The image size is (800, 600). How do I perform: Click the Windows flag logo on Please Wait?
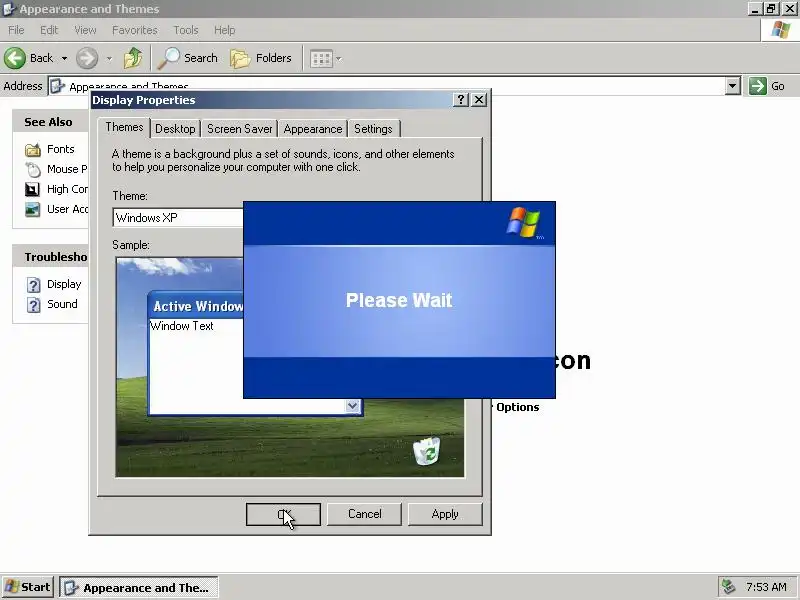[524, 222]
